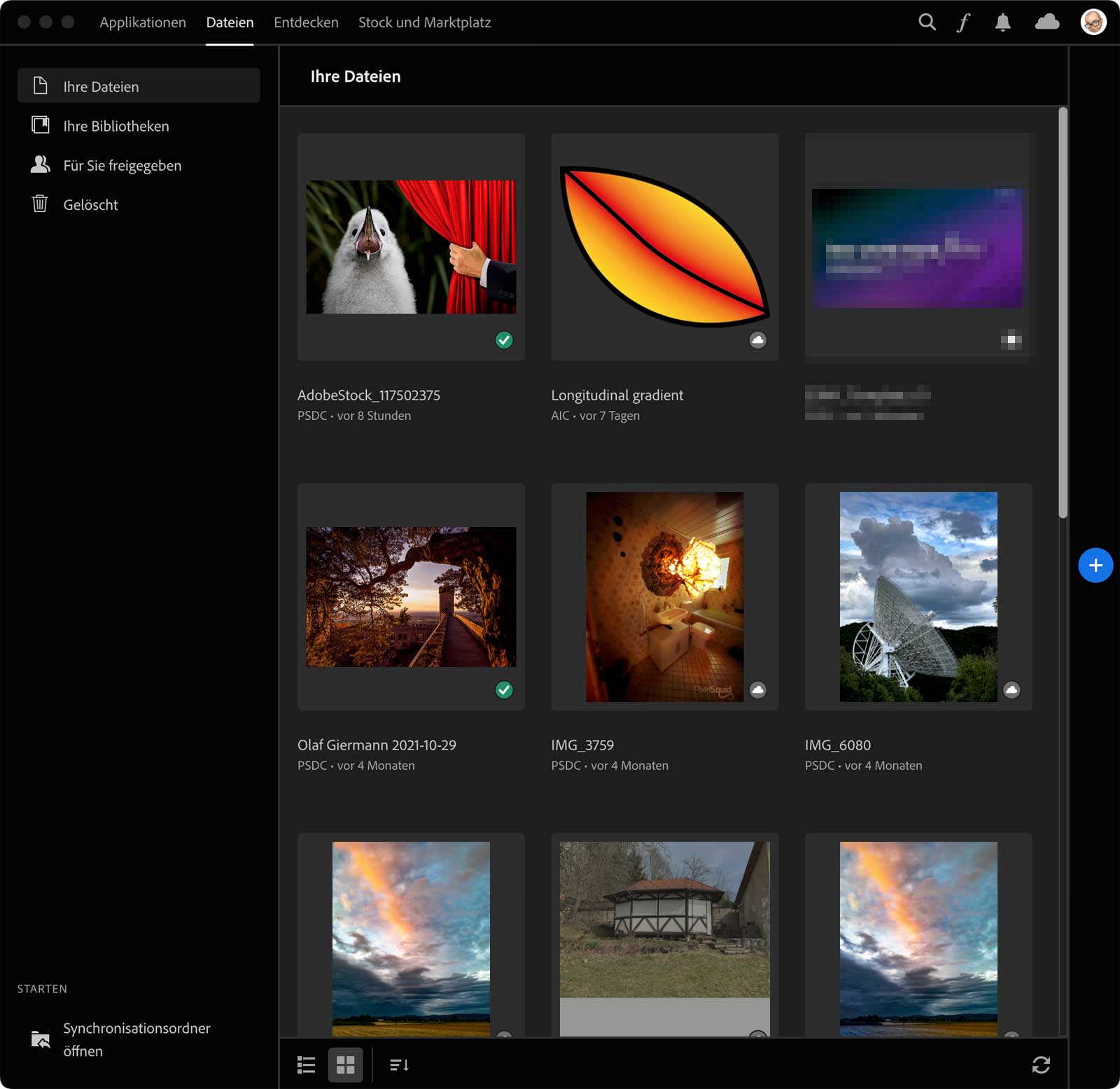Click the vertical scrollbar of file list
Screen dimensions: 1120x1089
point(1063,313)
